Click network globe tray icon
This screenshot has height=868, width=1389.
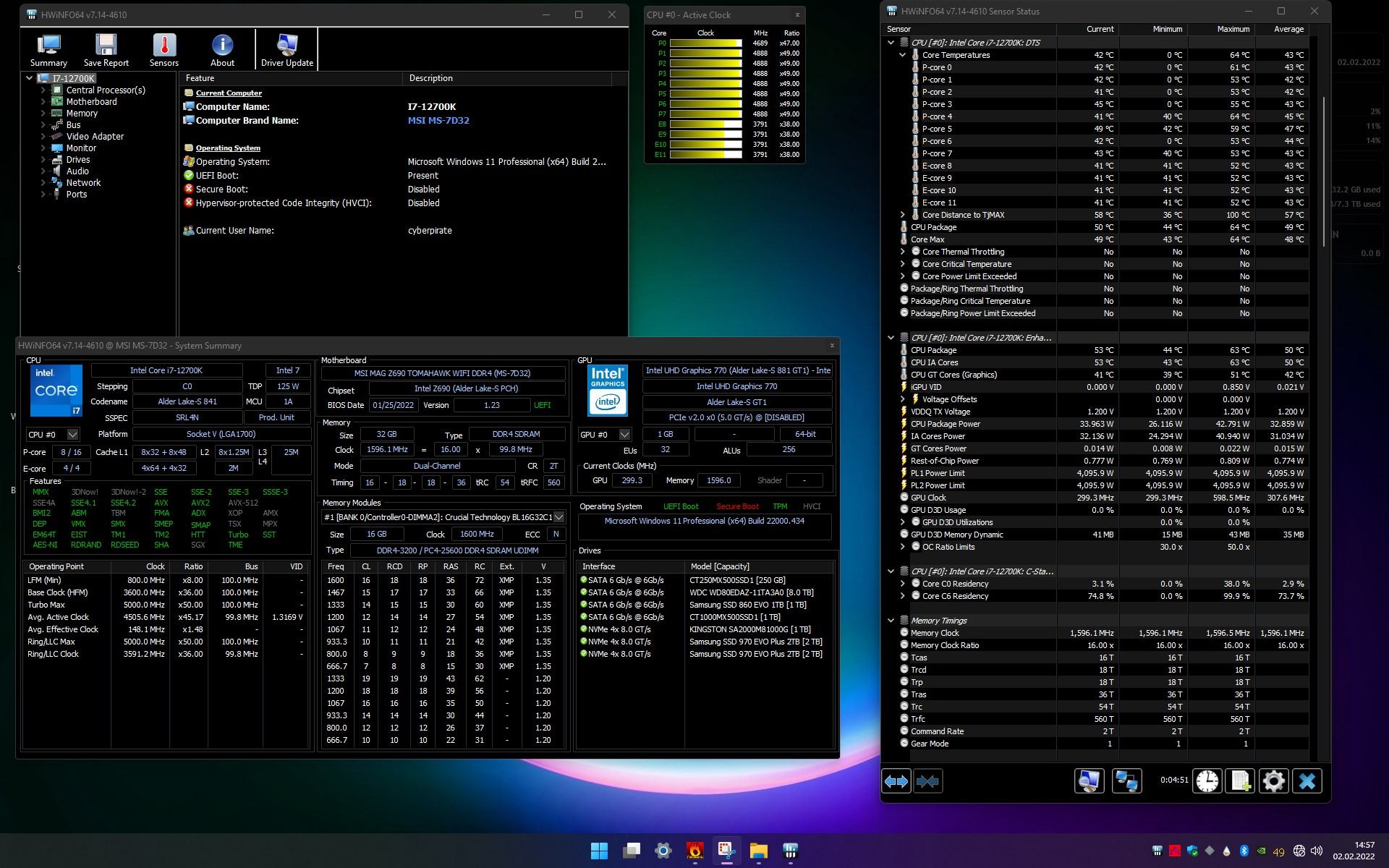click(1299, 851)
